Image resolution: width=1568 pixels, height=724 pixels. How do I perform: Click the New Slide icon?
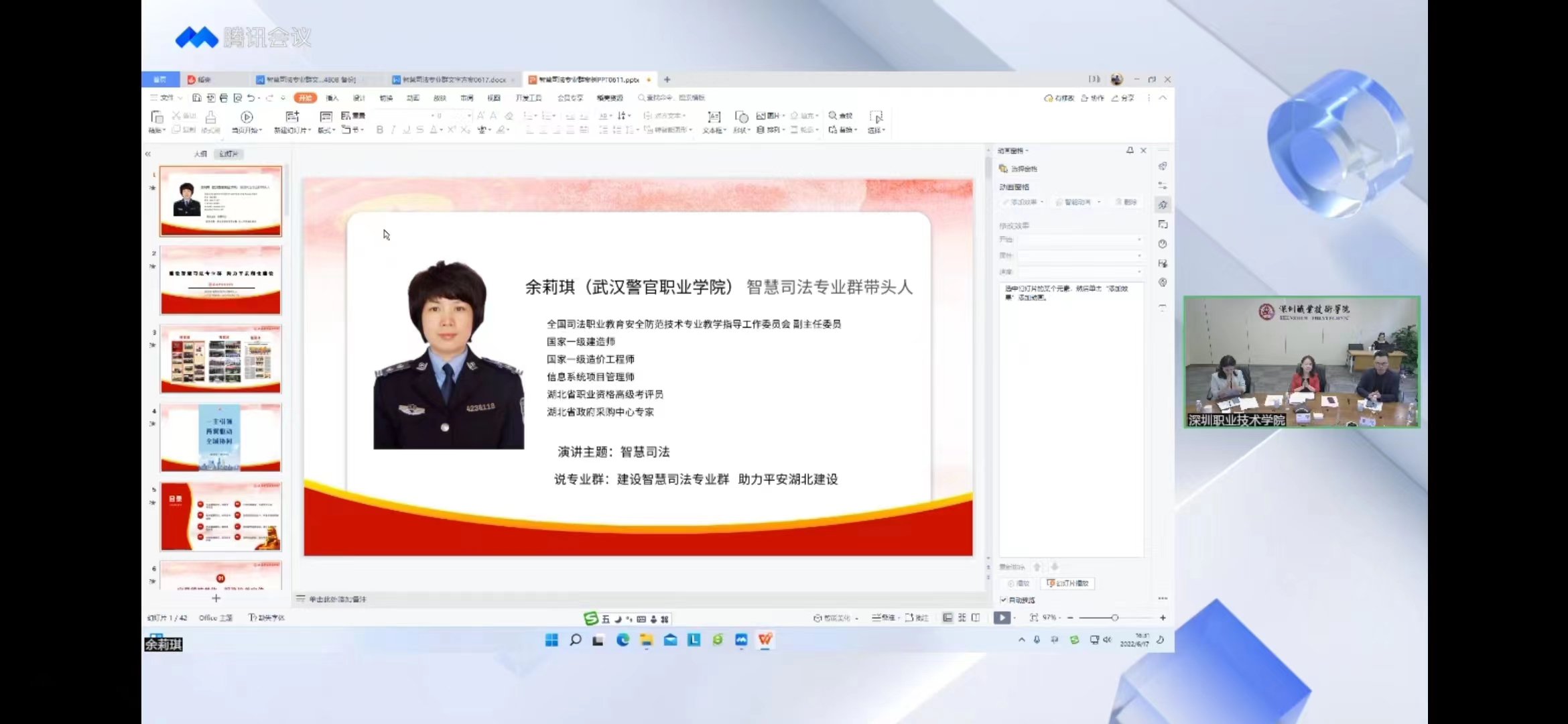point(292,117)
